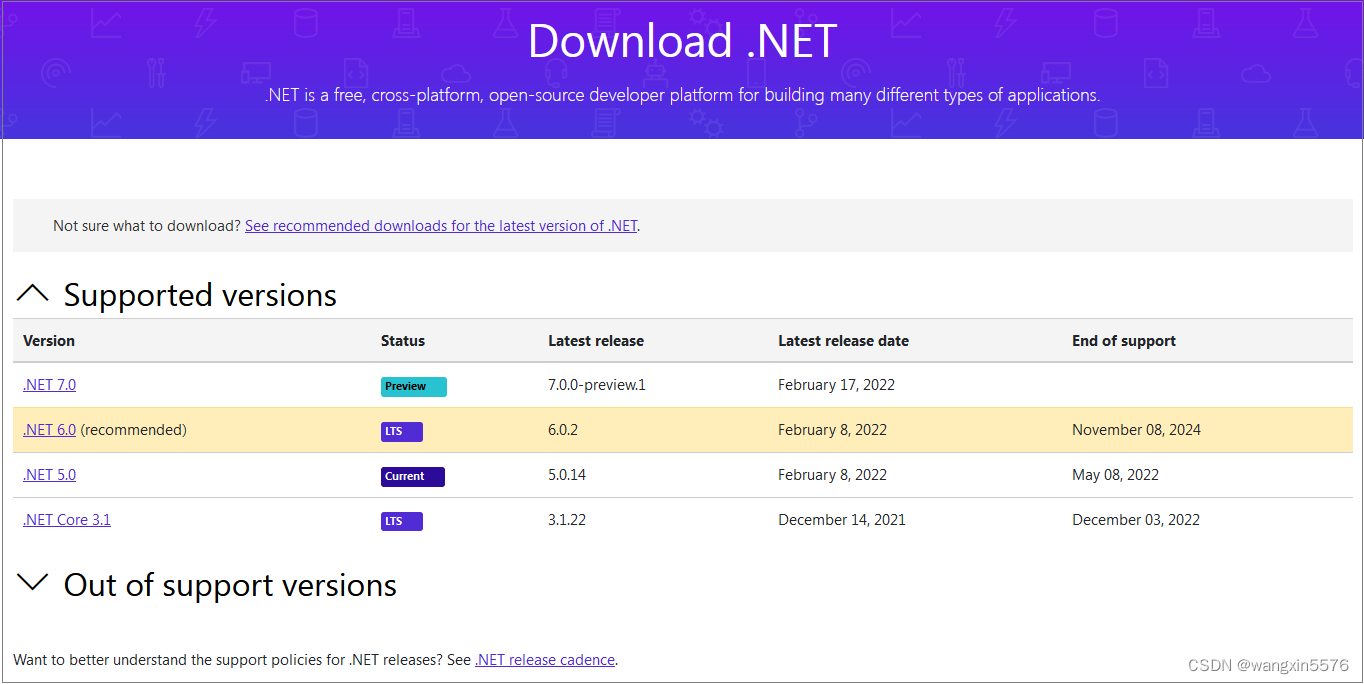This screenshot has width=1364, height=684.
Task: Click the End of support column header
Action: [x=1123, y=340]
